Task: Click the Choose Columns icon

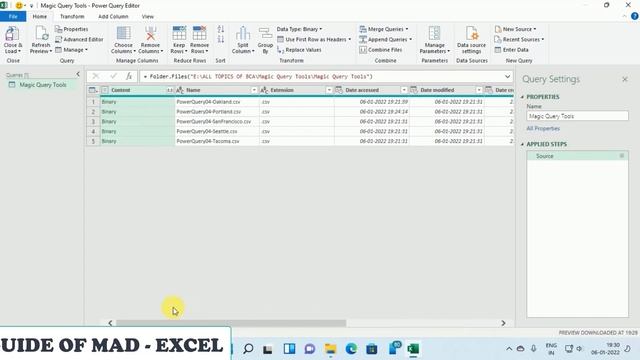Action: pyautogui.click(x=123, y=34)
